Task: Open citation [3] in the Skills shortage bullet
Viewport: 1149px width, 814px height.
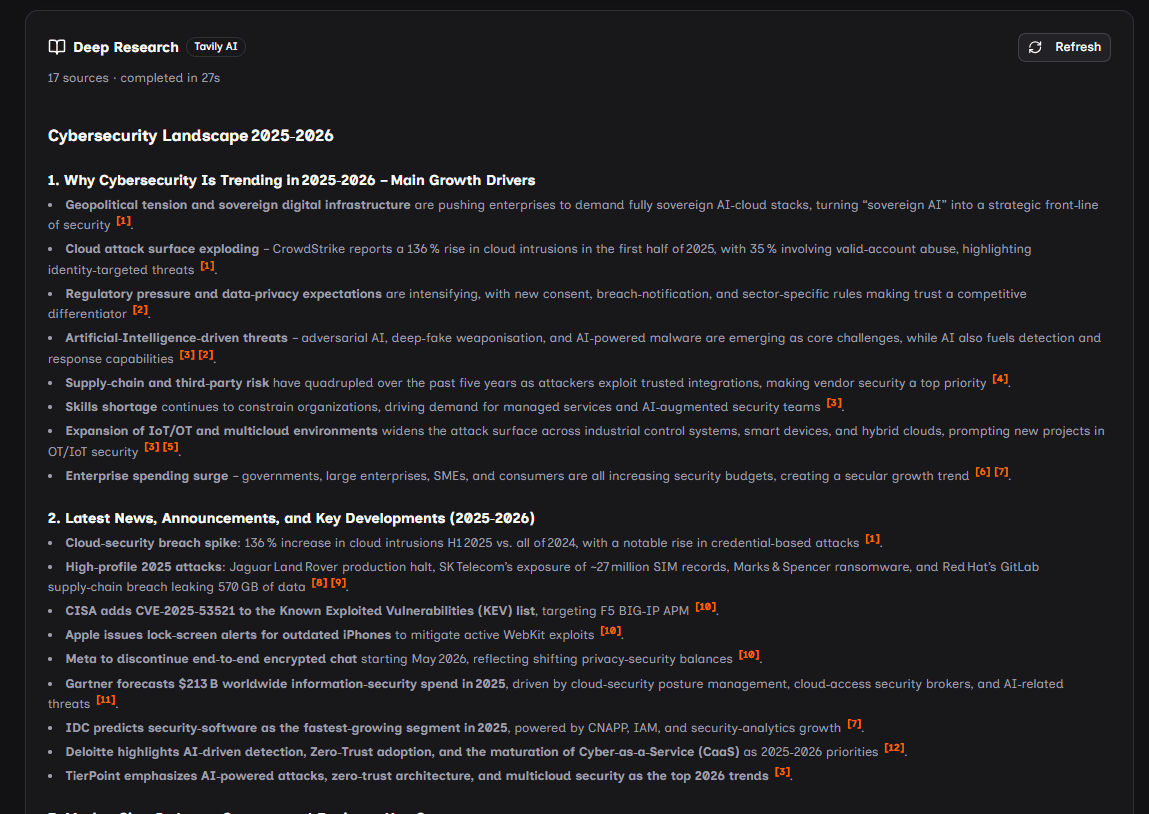Action: (x=834, y=403)
